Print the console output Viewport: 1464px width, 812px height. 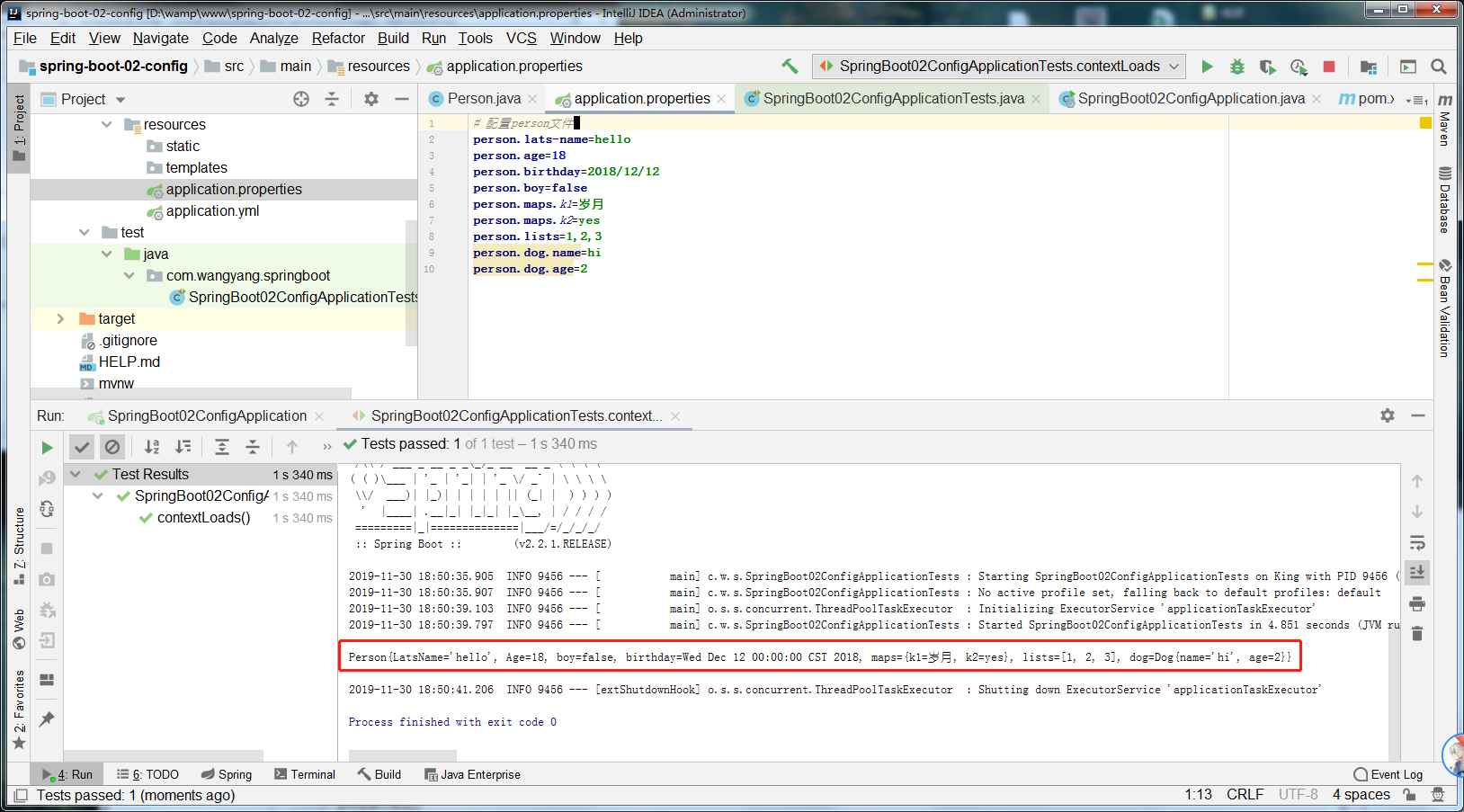coord(1417,603)
